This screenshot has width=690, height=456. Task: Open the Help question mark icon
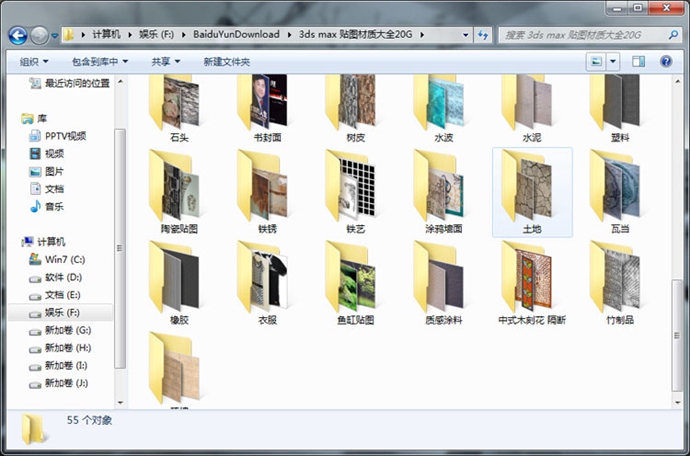(666, 62)
